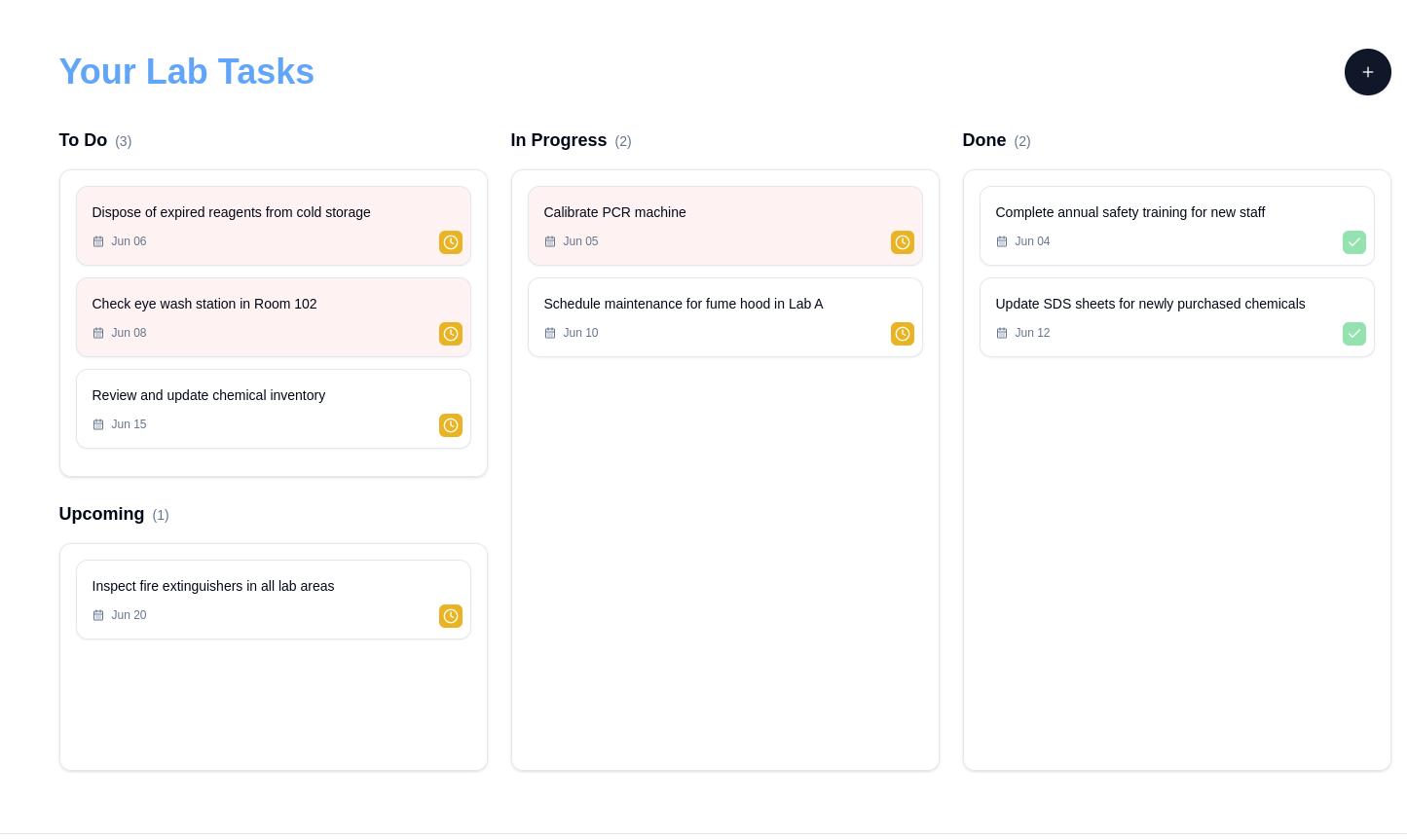
Task: Click calendar icon next to Jun 05
Action: tap(550, 241)
